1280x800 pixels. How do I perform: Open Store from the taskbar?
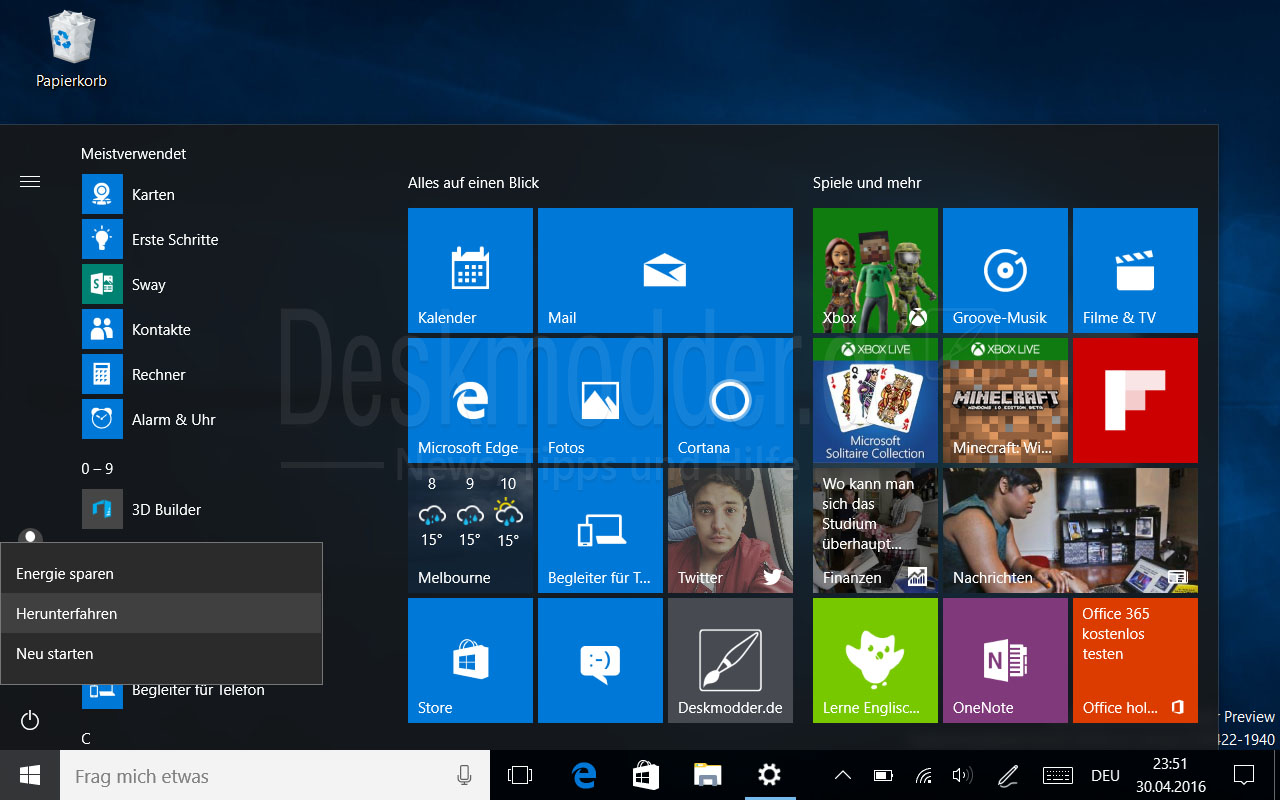pyautogui.click(x=645, y=775)
